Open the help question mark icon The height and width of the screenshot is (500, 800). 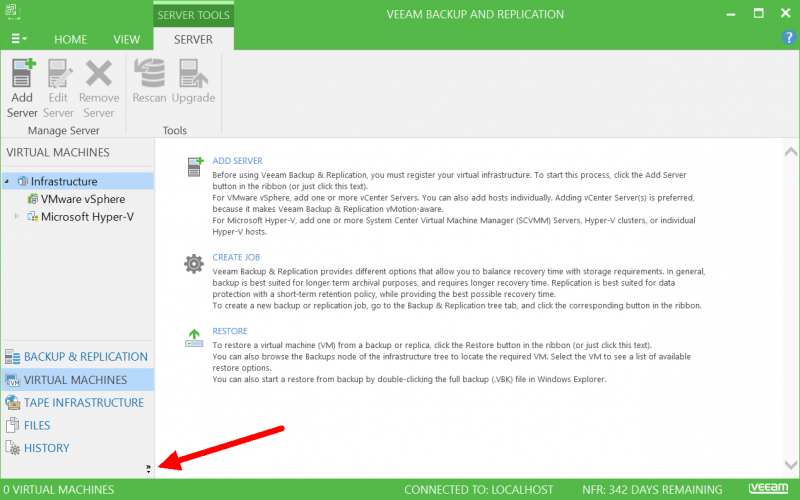pos(788,37)
